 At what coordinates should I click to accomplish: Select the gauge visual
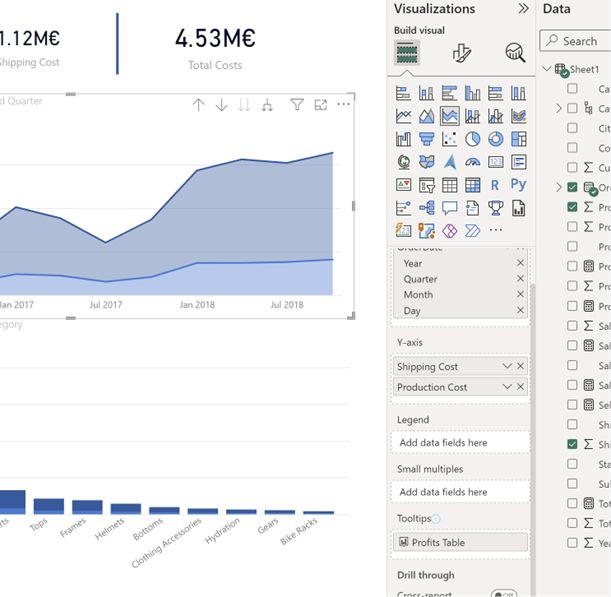473,162
